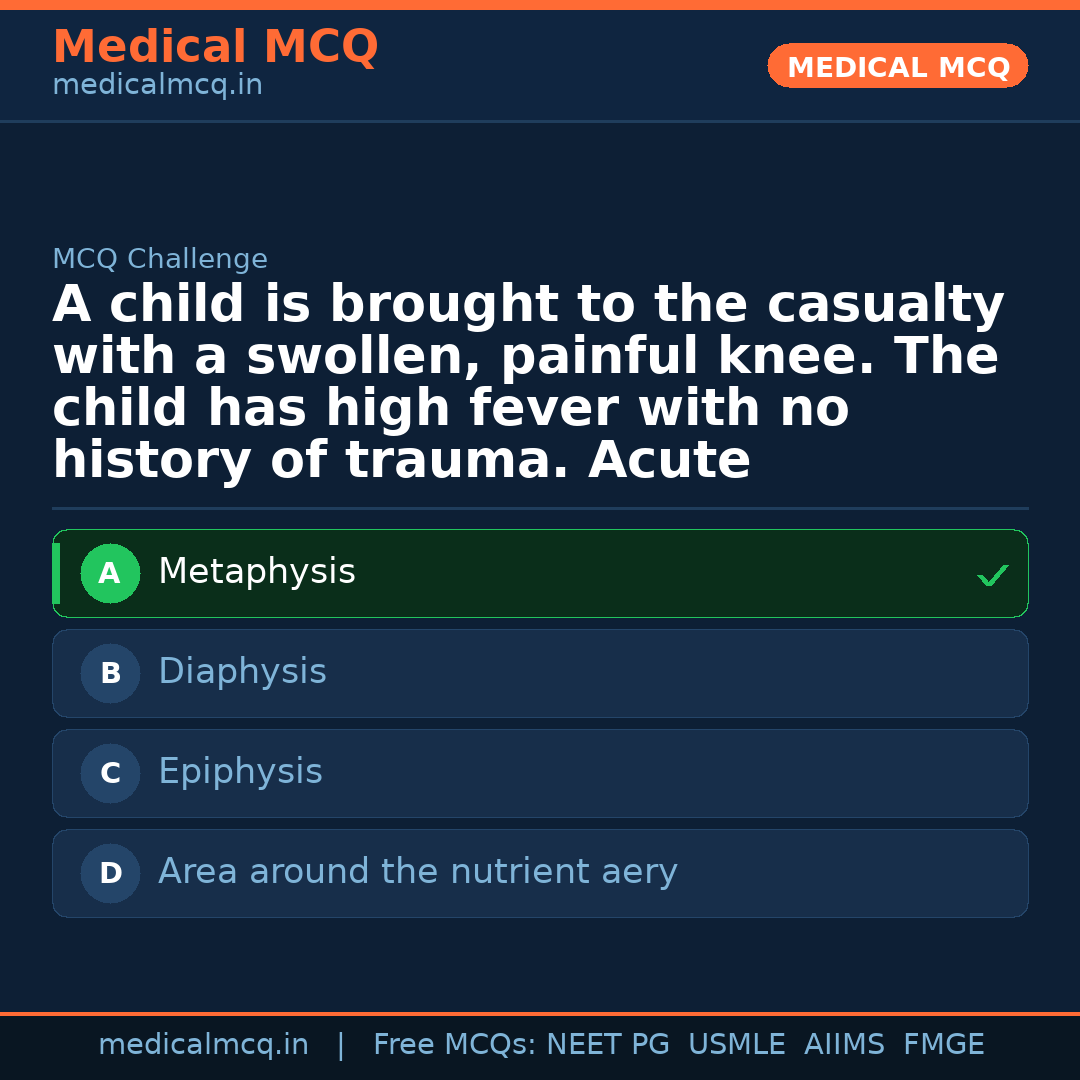Select the Diaphysis answer option
The height and width of the screenshot is (1080, 1080).
point(540,673)
